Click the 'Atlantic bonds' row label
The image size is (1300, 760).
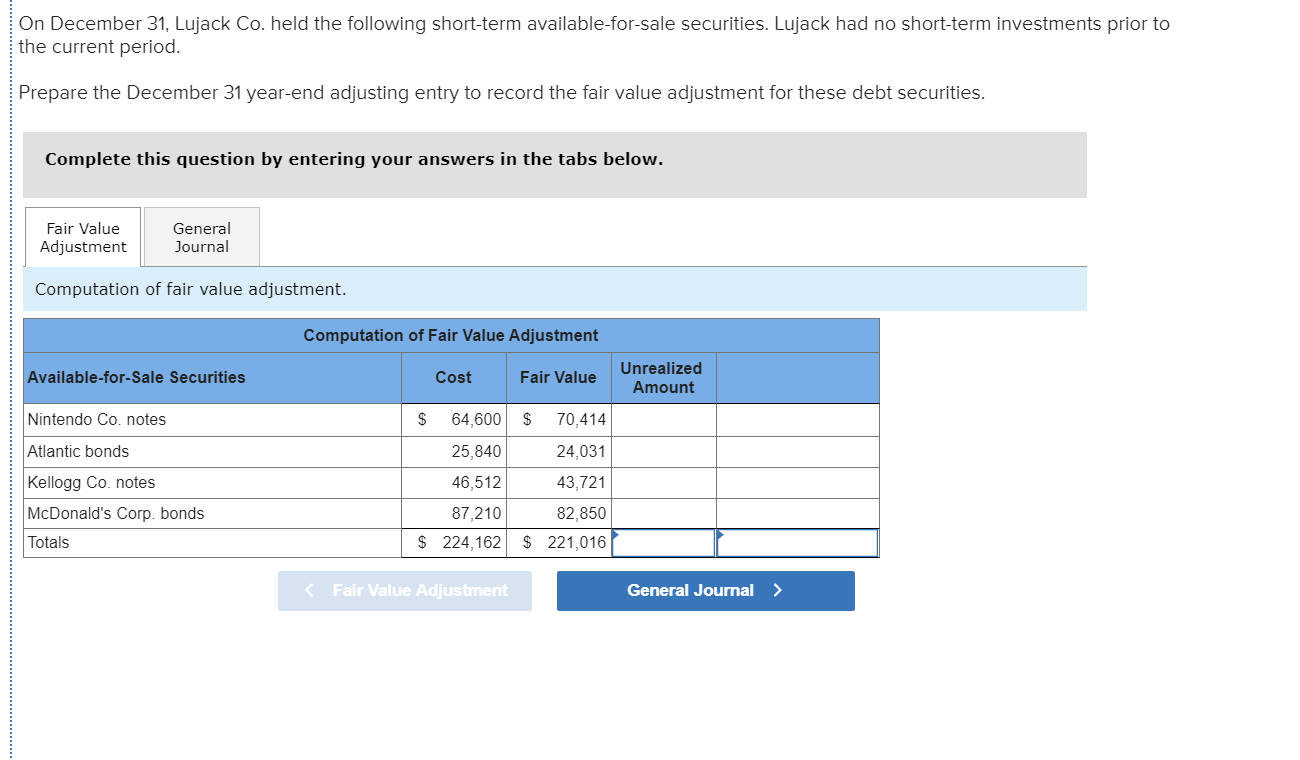(x=78, y=452)
